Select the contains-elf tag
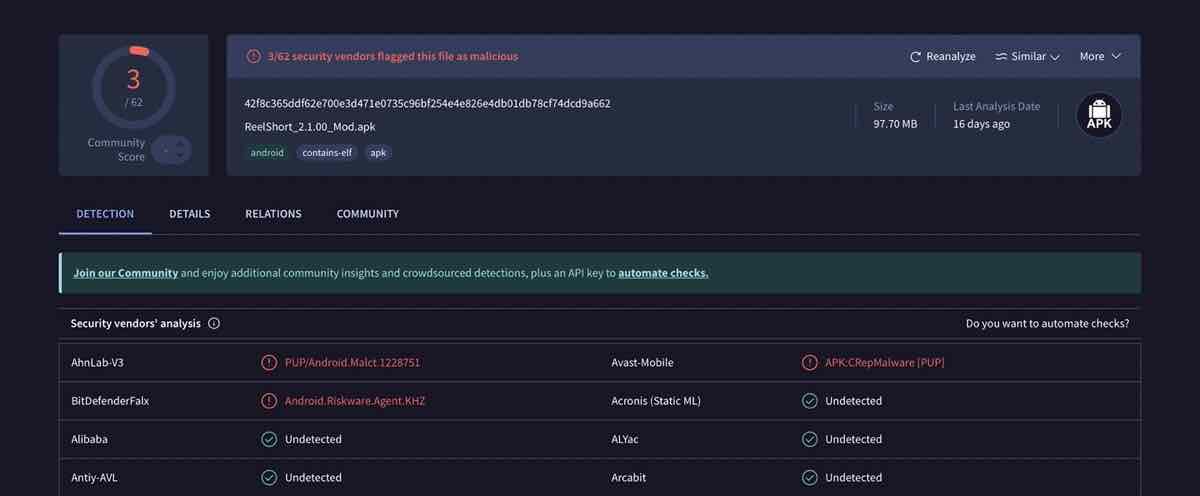The width and height of the screenshot is (1200, 496). [x=326, y=153]
